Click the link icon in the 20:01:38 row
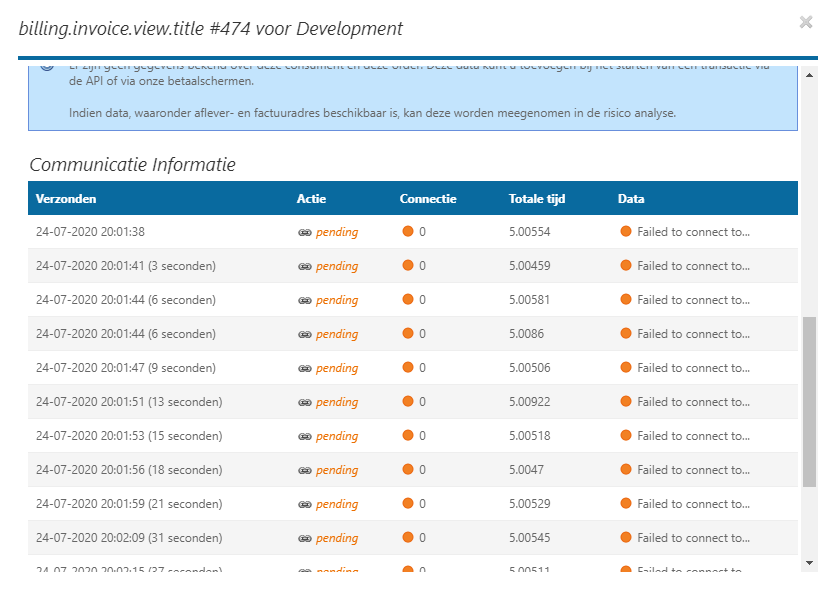 coord(305,232)
